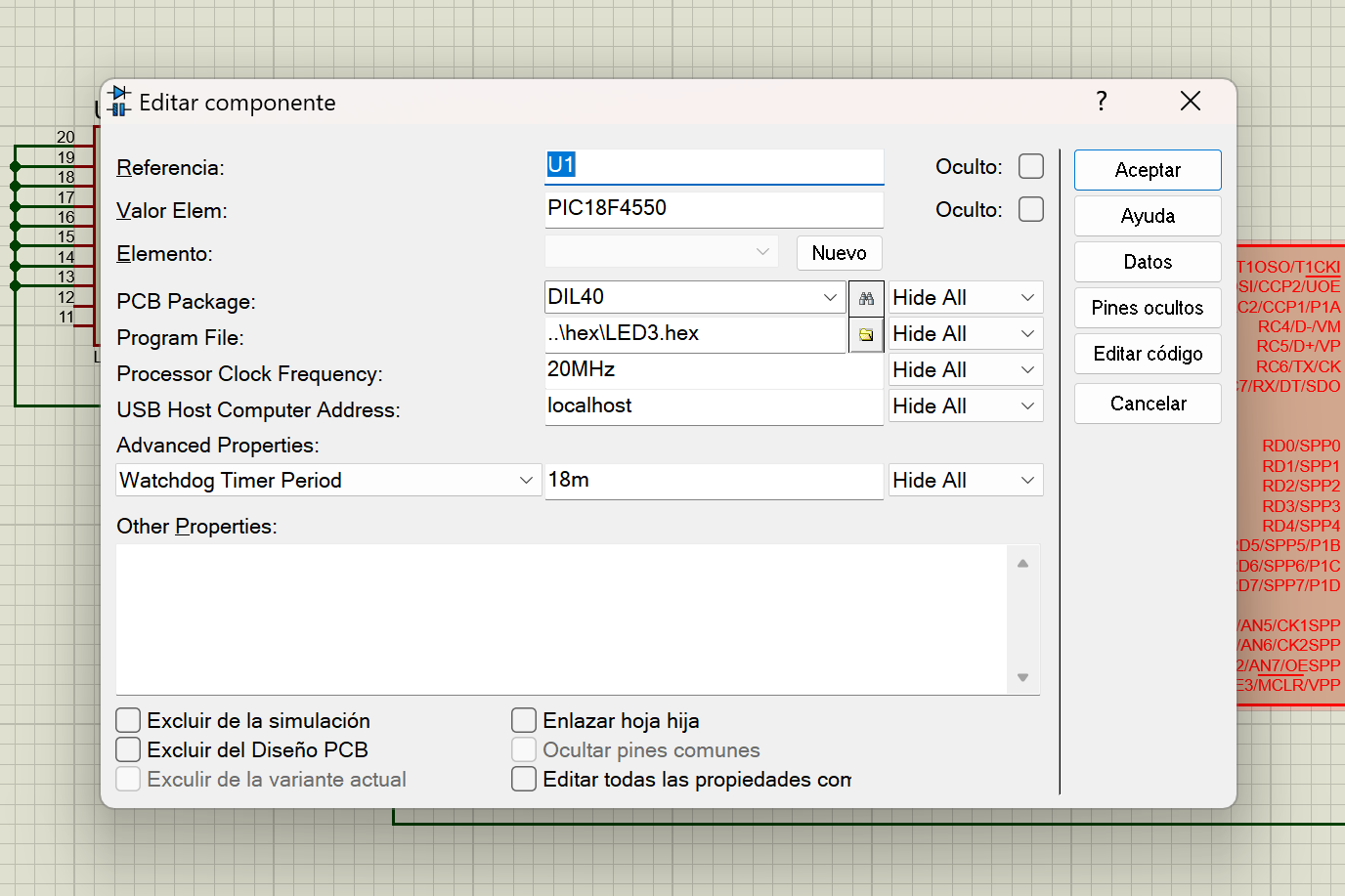The image size is (1345, 896).
Task: Open the folder browse icon for Program File
Action: (866, 334)
